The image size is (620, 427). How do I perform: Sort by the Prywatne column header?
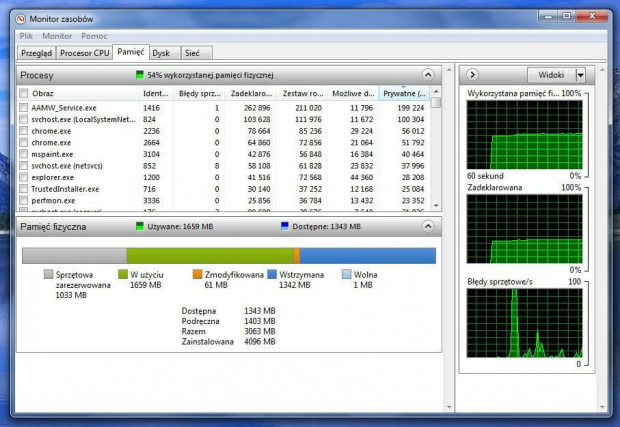coord(404,93)
